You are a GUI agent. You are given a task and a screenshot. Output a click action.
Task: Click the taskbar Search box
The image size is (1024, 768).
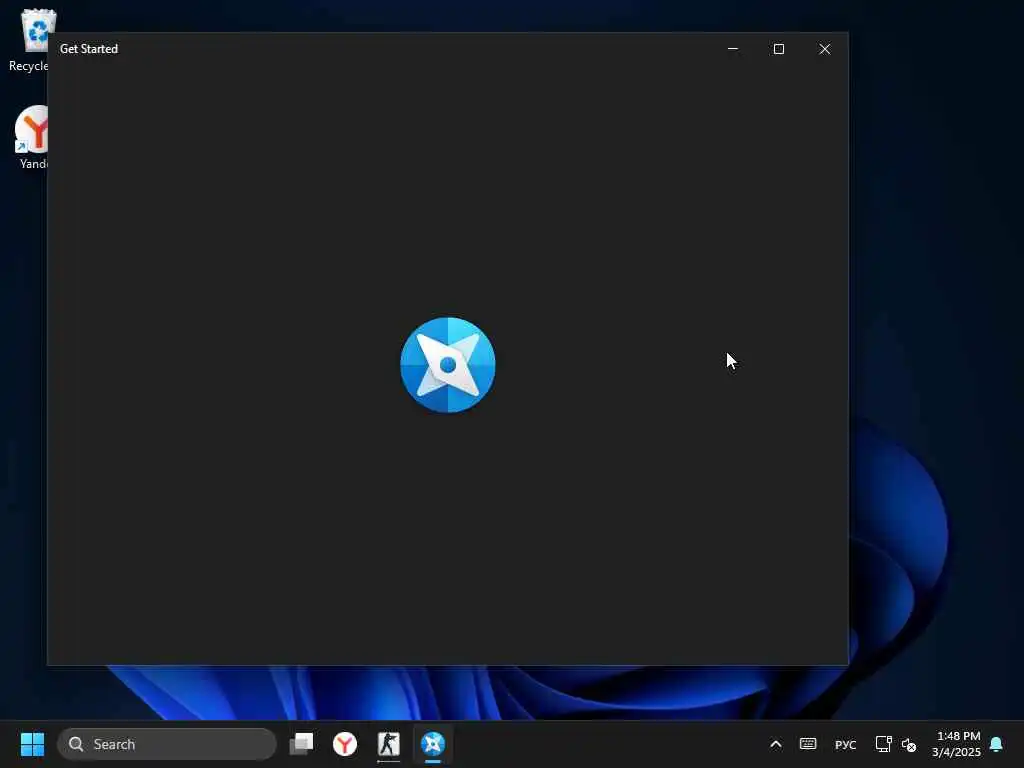pyautogui.click(x=167, y=744)
